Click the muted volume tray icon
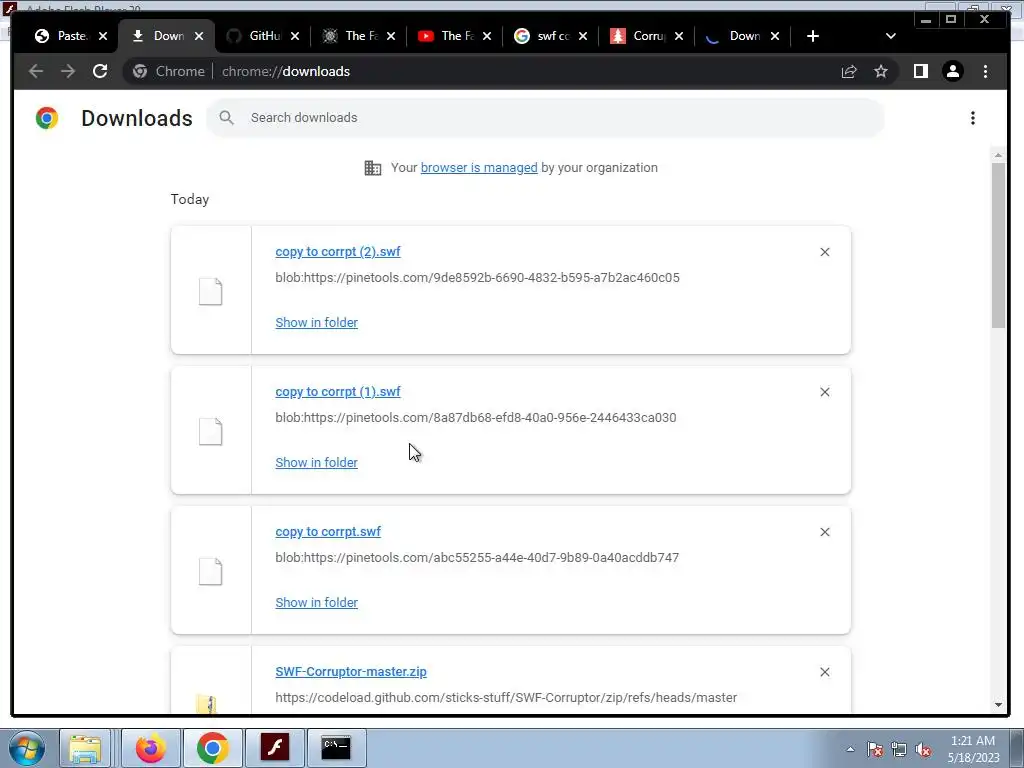Screen dimensions: 1024x768 click(x=923, y=750)
